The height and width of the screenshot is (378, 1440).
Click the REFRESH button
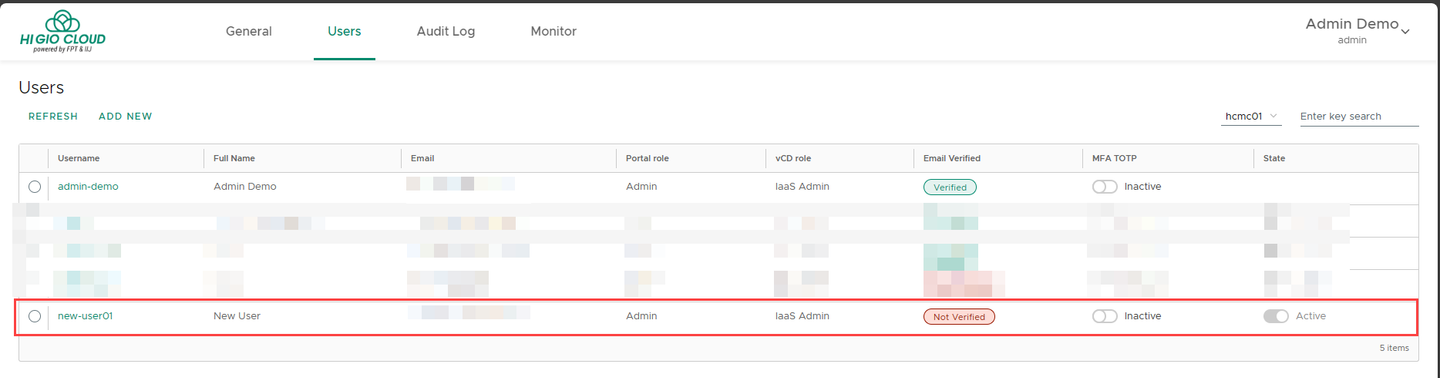(53, 116)
